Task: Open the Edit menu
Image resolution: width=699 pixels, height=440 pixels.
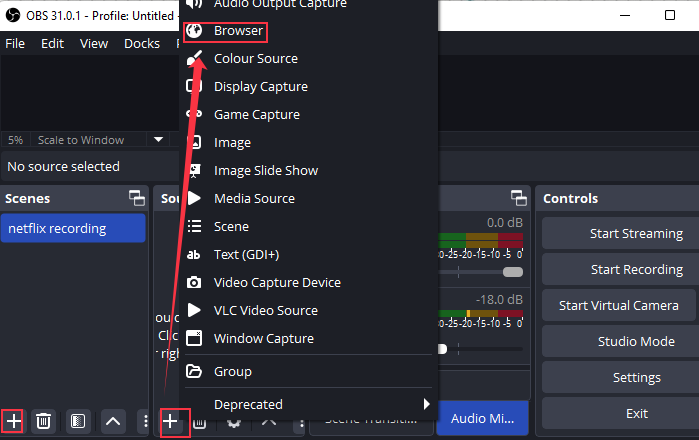Action: (53, 44)
